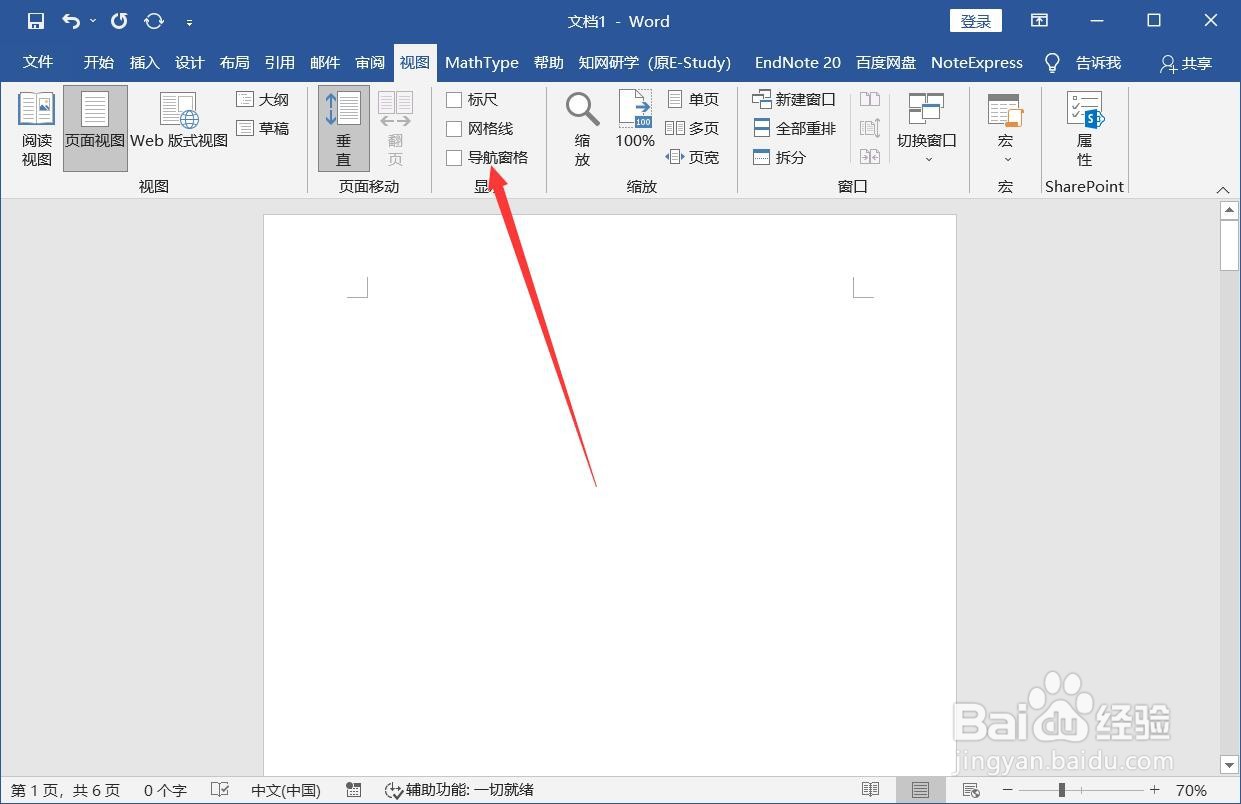Switch to the 开始 tab
The height and width of the screenshot is (804, 1241).
pos(99,62)
